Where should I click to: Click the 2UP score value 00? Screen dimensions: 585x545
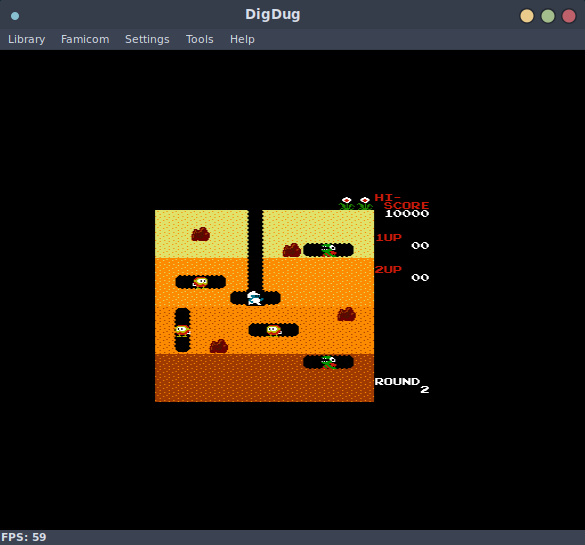click(x=420, y=278)
